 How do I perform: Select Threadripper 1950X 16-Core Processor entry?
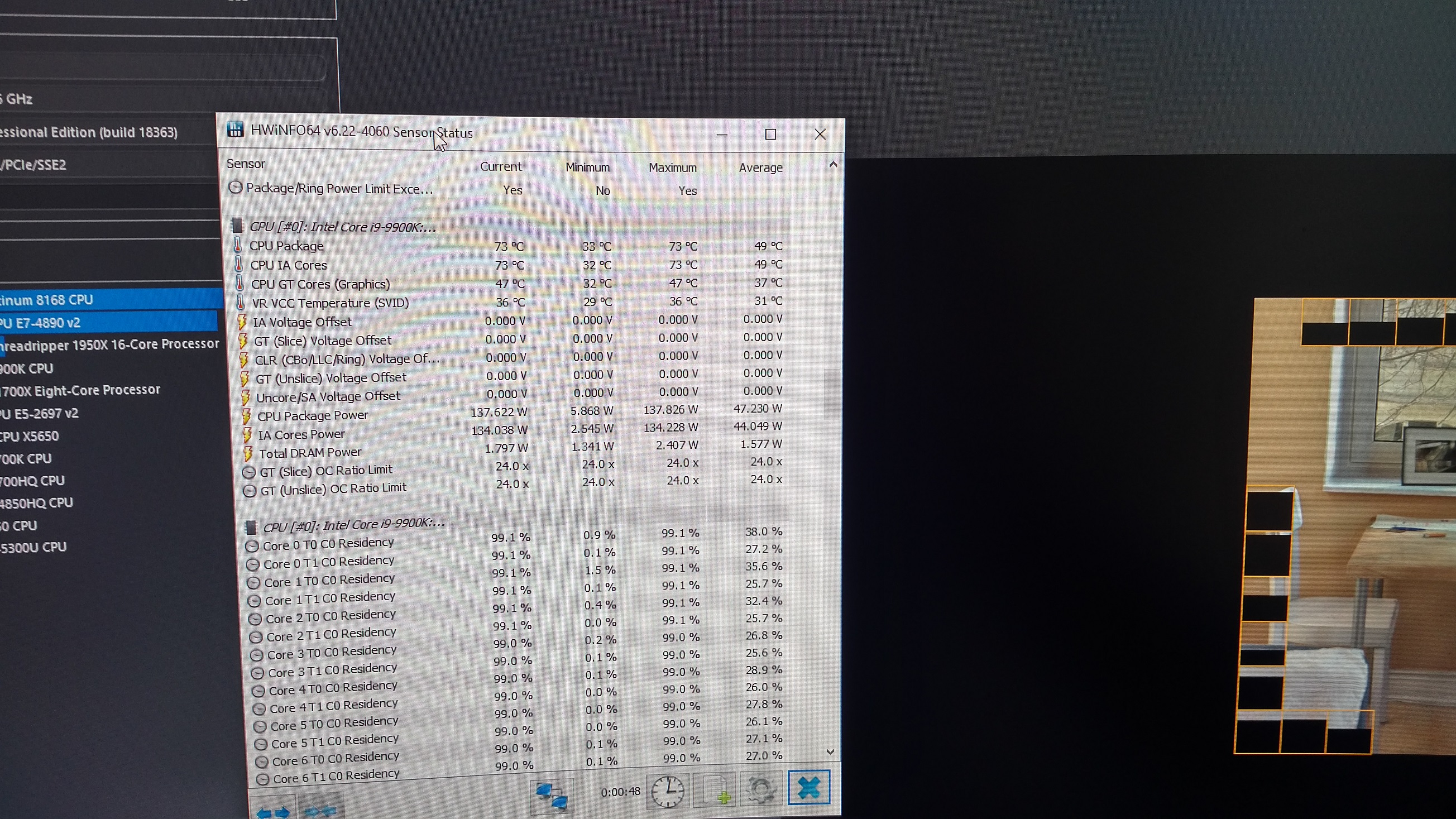[110, 344]
